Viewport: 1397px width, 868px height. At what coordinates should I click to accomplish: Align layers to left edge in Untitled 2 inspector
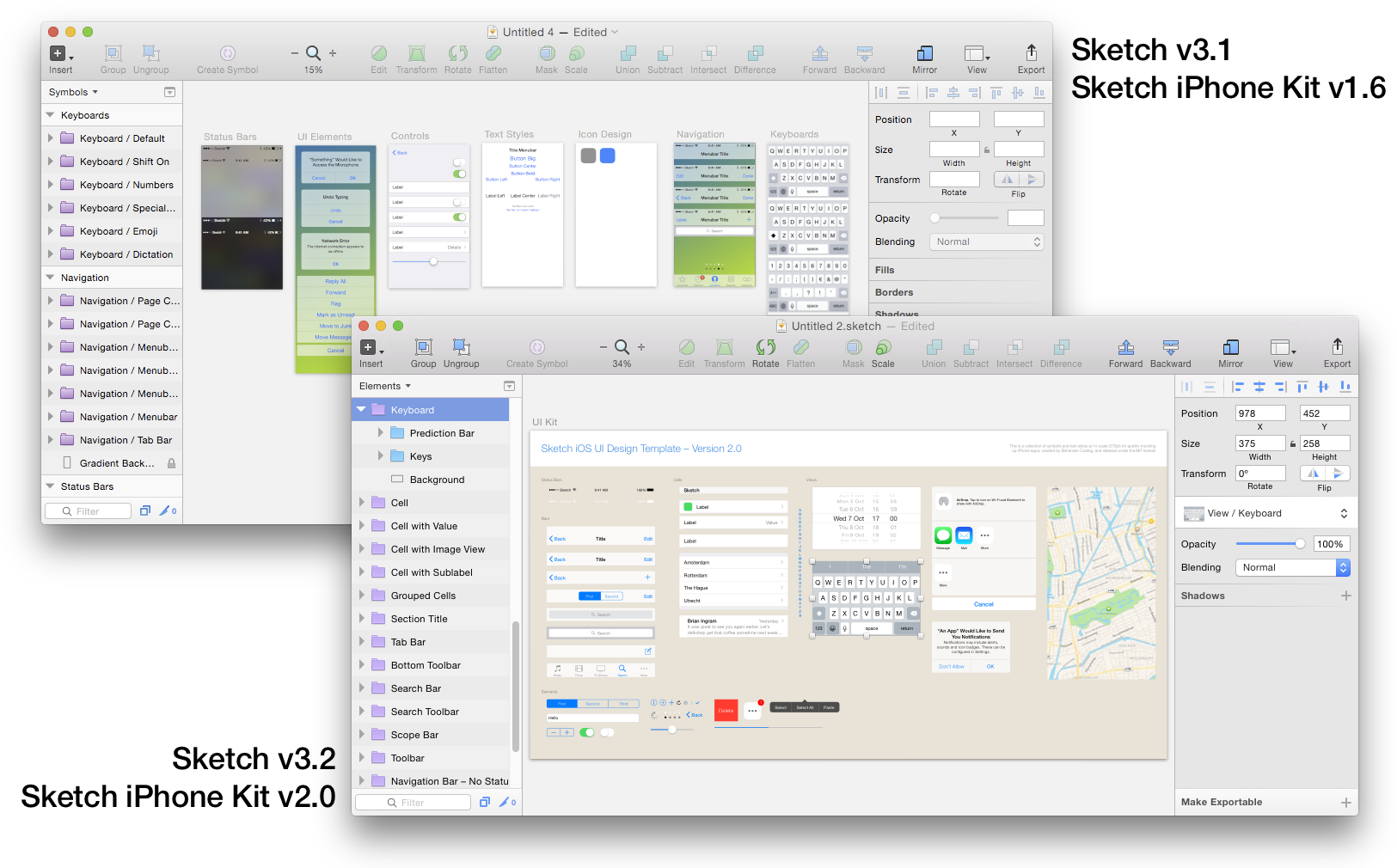click(1238, 387)
